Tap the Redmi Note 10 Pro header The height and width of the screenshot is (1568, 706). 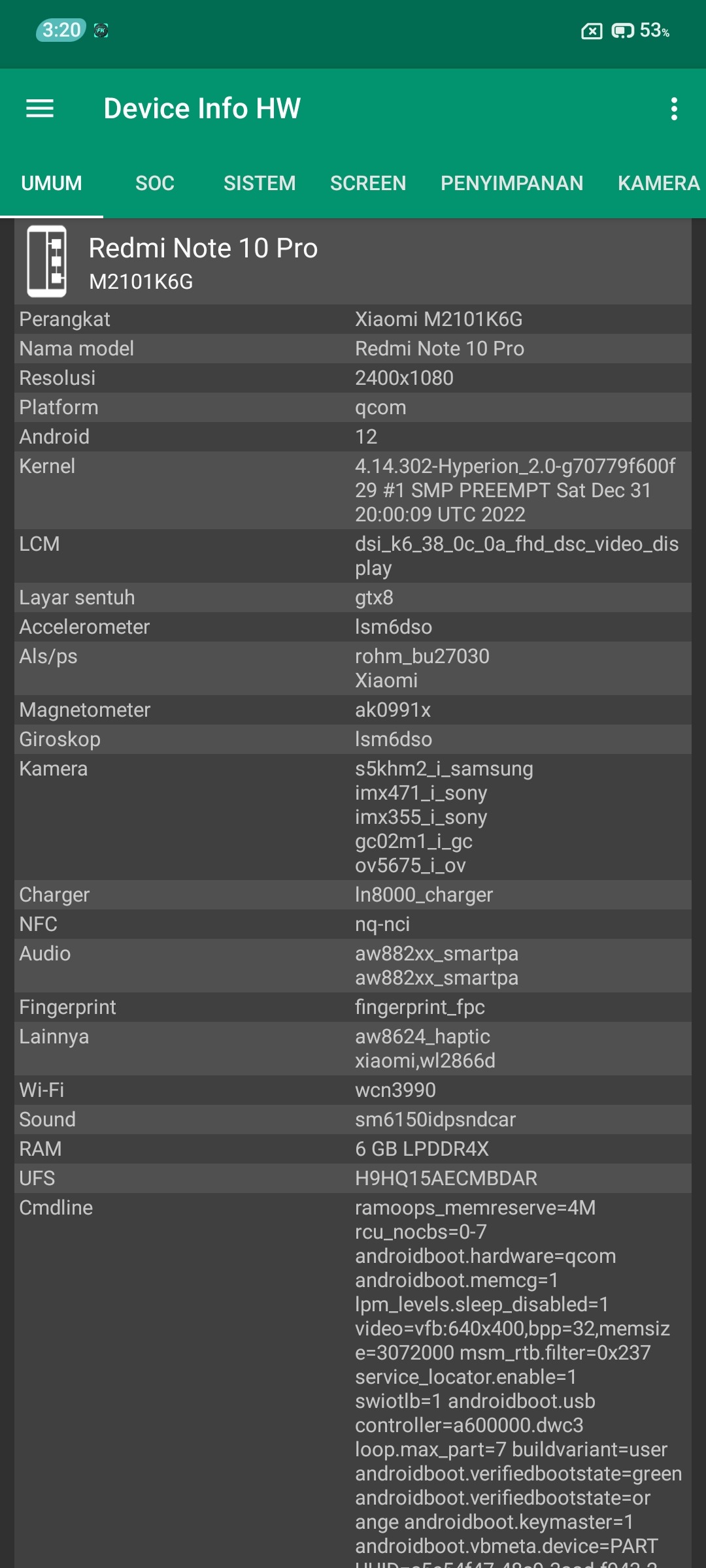203,249
